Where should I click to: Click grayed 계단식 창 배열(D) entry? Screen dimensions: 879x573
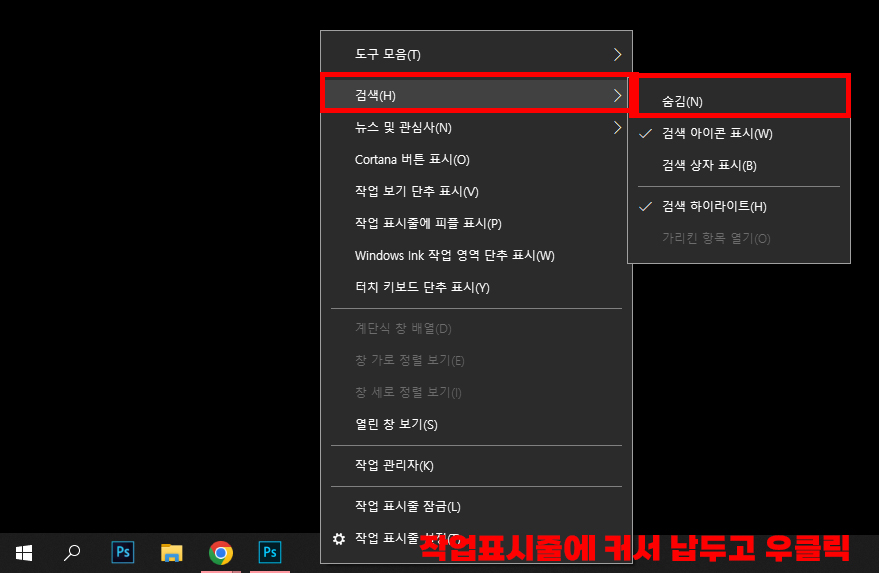click(x=476, y=329)
